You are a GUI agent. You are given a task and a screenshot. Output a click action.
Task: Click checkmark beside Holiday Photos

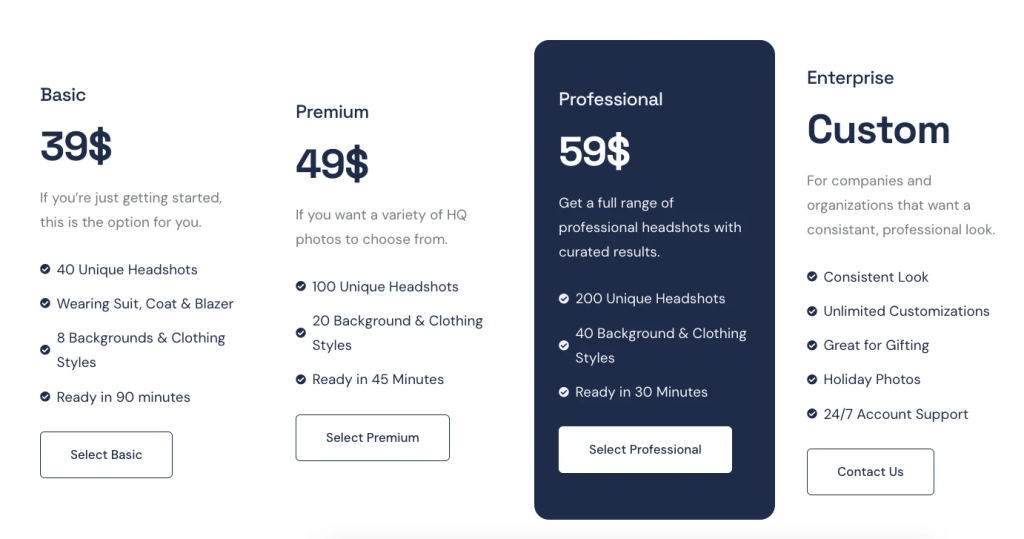(x=813, y=380)
